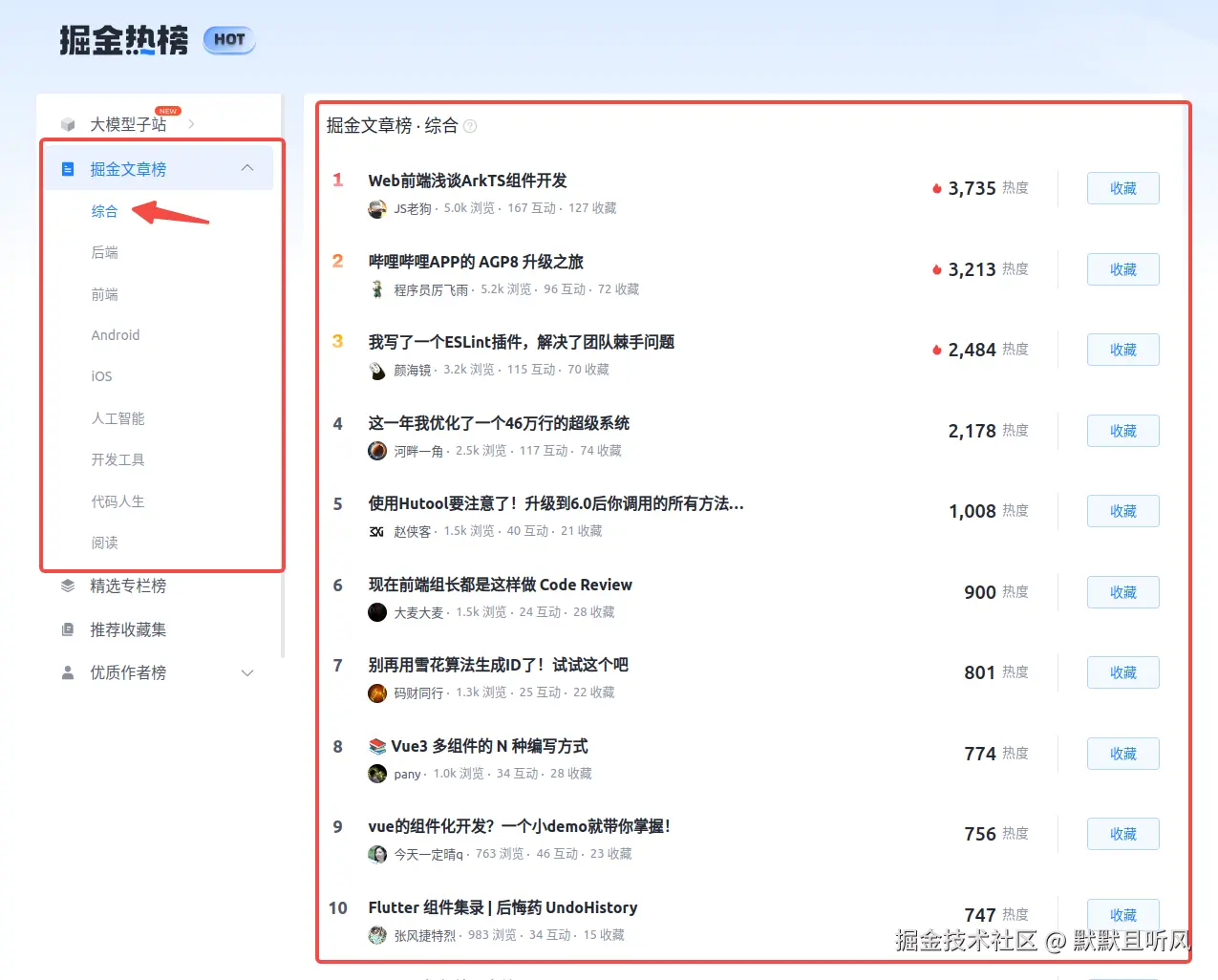Screen dimensions: 1218x980
Task: Click author name 张风捷特烈
Action: [x=425, y=935]
